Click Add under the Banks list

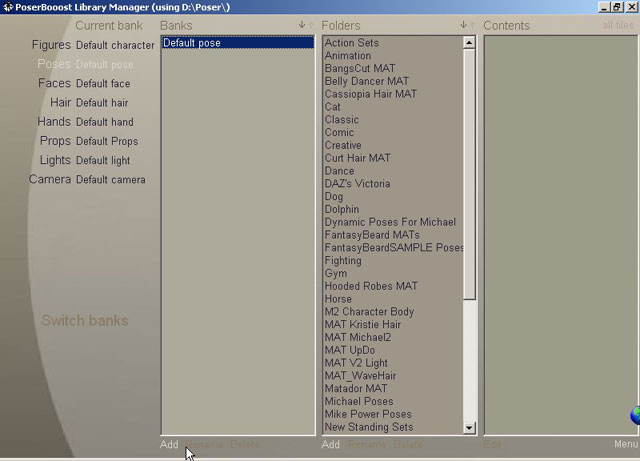[169, 444]
